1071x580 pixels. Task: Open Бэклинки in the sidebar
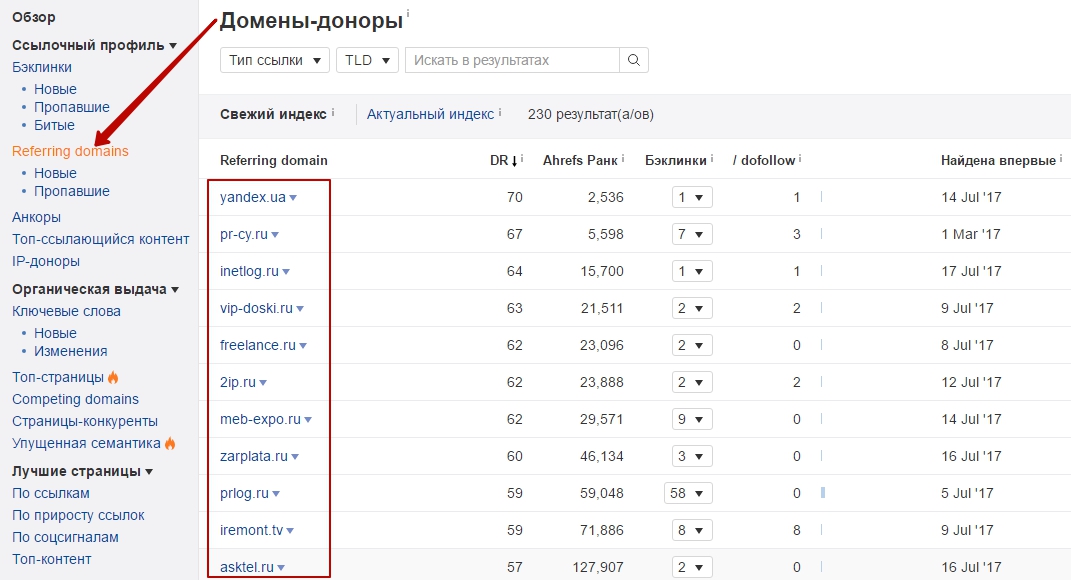pos(42,67)
